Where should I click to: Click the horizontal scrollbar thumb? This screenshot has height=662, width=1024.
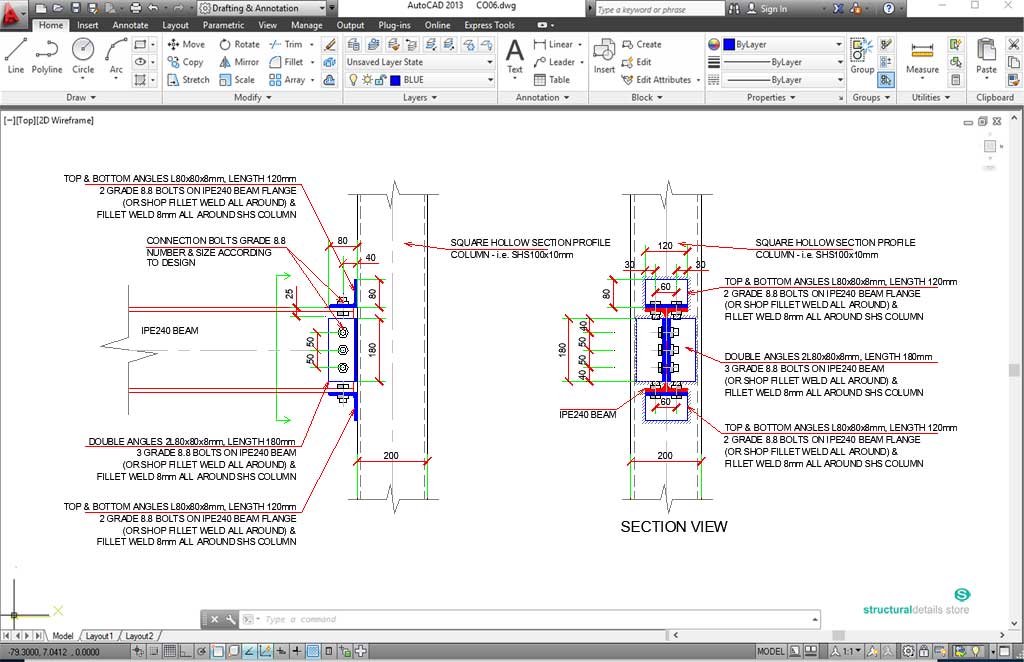point(839,635)
